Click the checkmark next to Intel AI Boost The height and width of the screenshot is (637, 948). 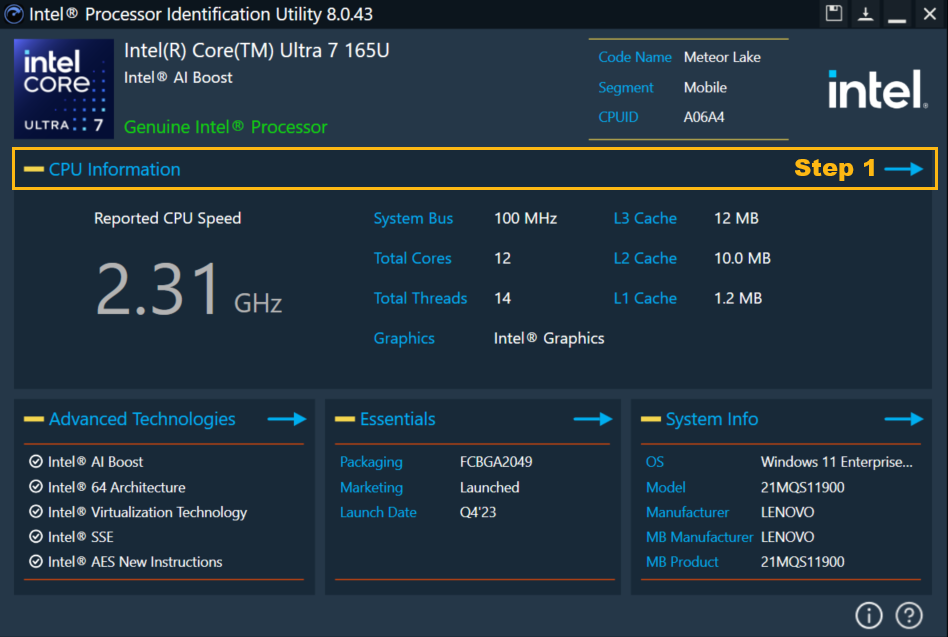pyautogui.click(x=36, y=462)
